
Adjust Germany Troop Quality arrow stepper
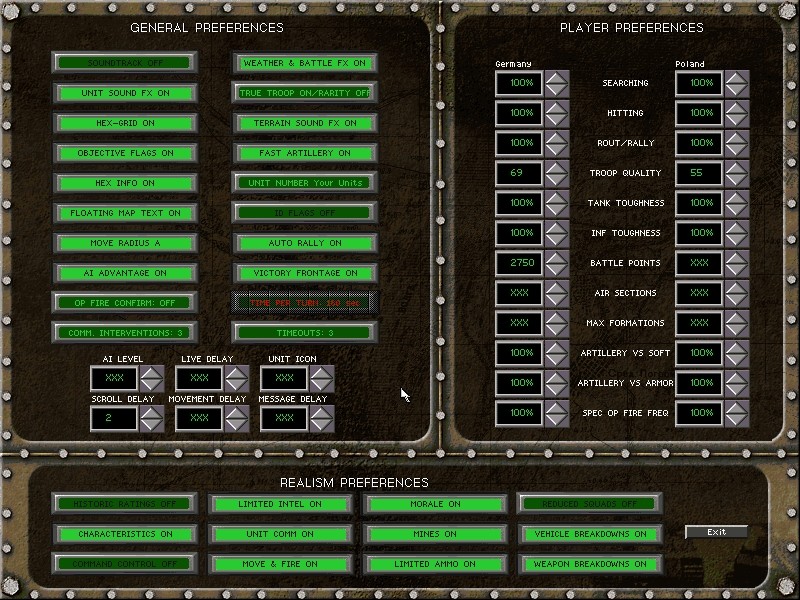point(557,173)
